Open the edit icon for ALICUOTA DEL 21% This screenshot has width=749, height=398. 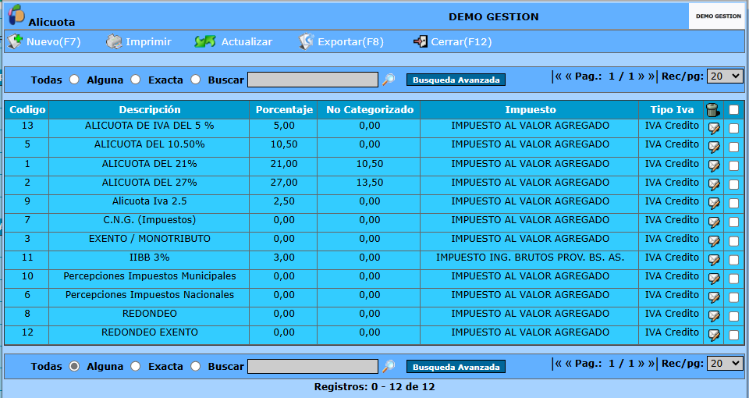point(714,166)
